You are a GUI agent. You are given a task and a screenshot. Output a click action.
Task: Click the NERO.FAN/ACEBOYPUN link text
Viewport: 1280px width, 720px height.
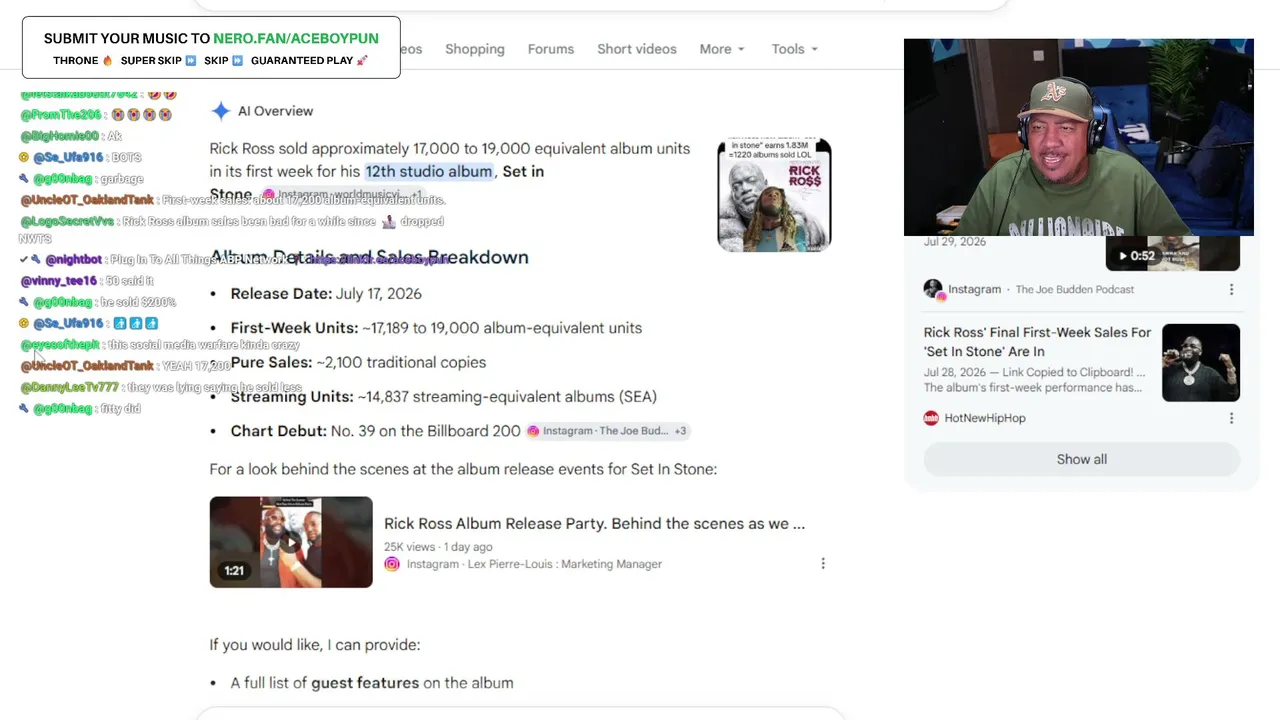tap(296, 38)
